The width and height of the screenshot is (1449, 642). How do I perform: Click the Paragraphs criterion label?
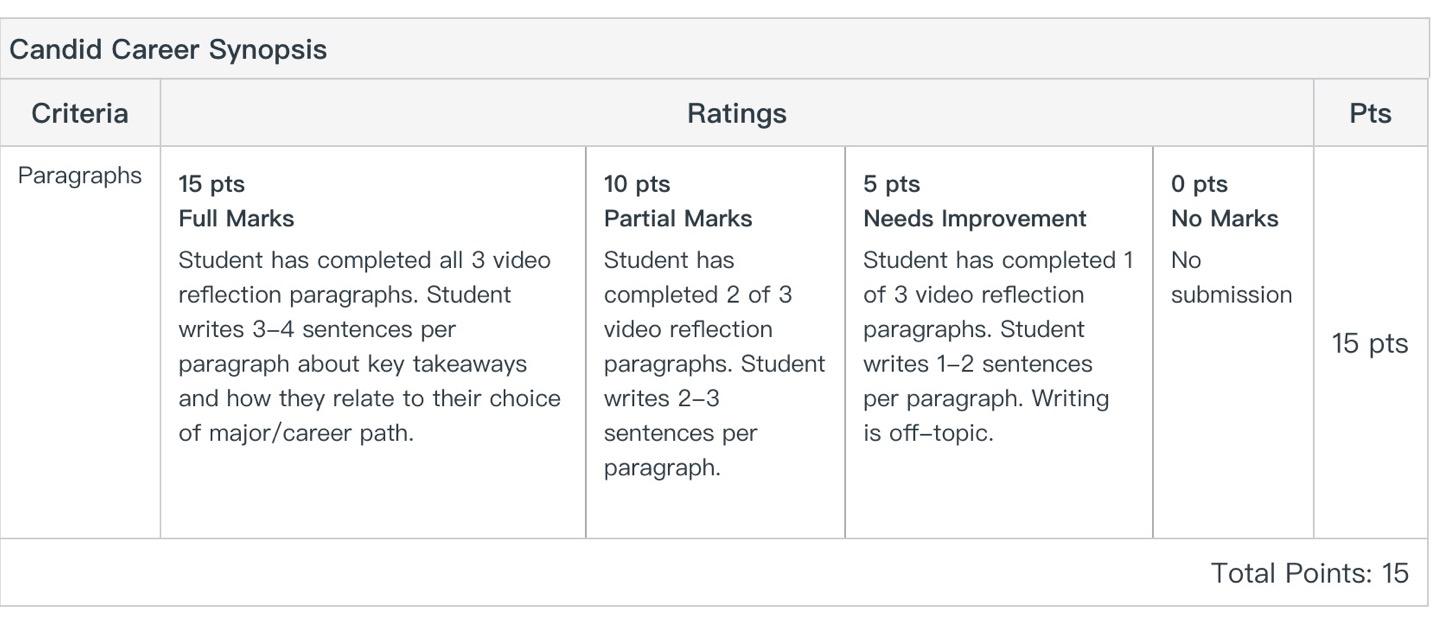(x=80, y=176)
